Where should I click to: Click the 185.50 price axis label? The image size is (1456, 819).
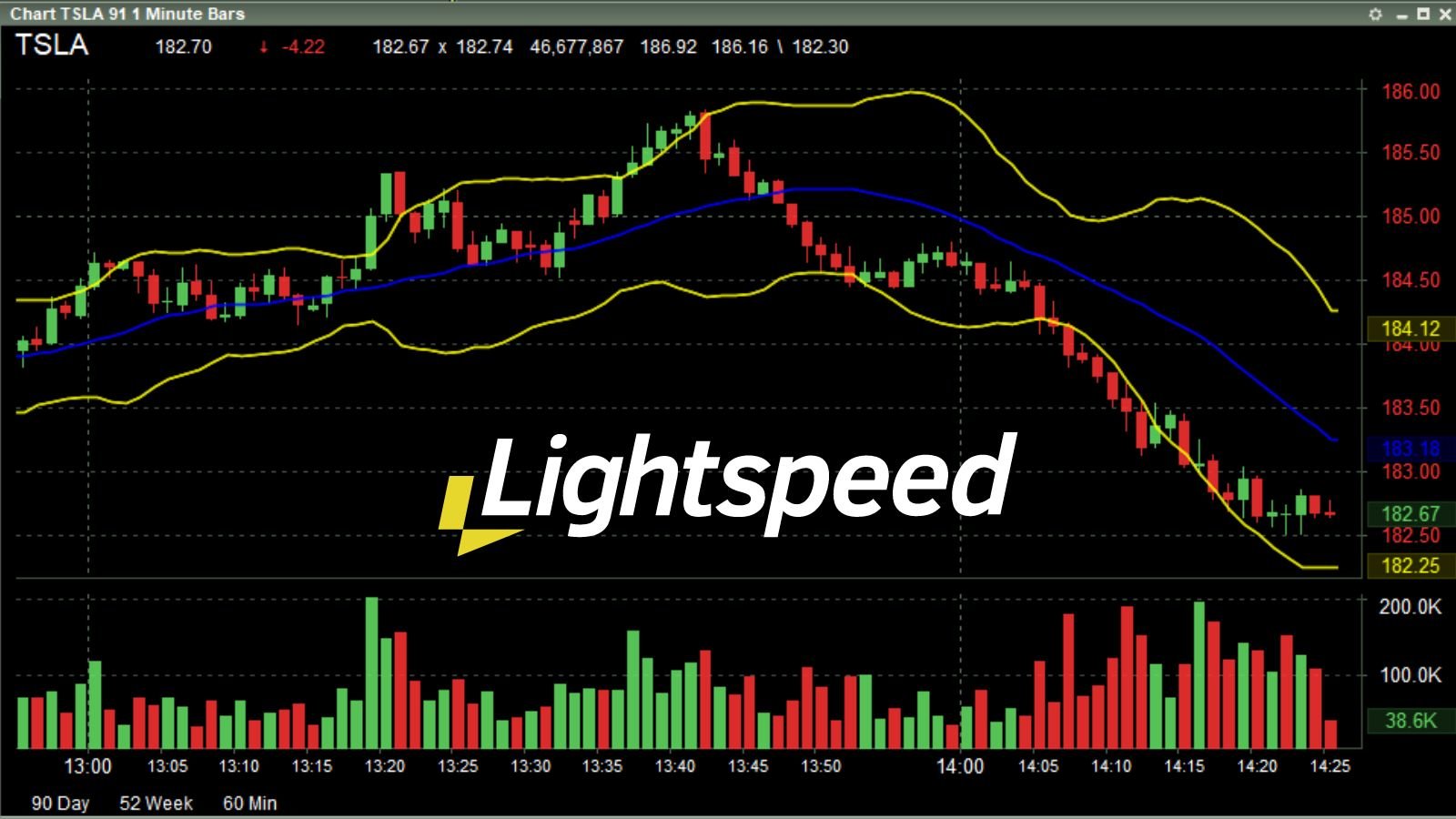(x=1410, y=153)
